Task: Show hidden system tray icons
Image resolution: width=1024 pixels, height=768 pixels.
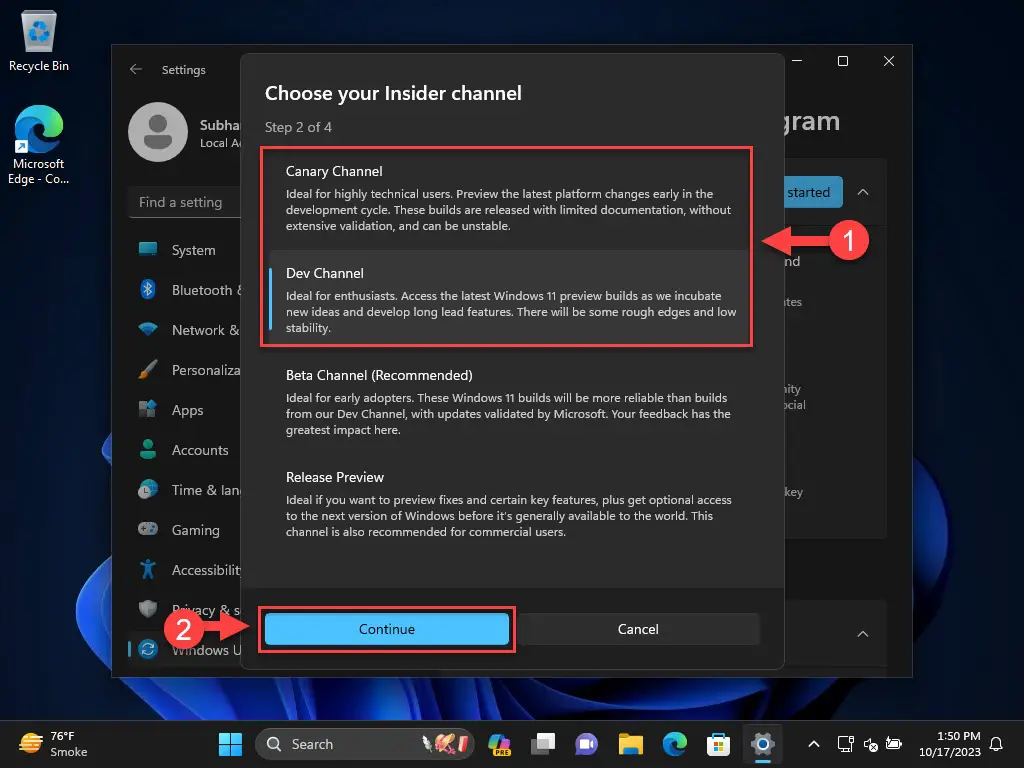Action: point(814,744)
